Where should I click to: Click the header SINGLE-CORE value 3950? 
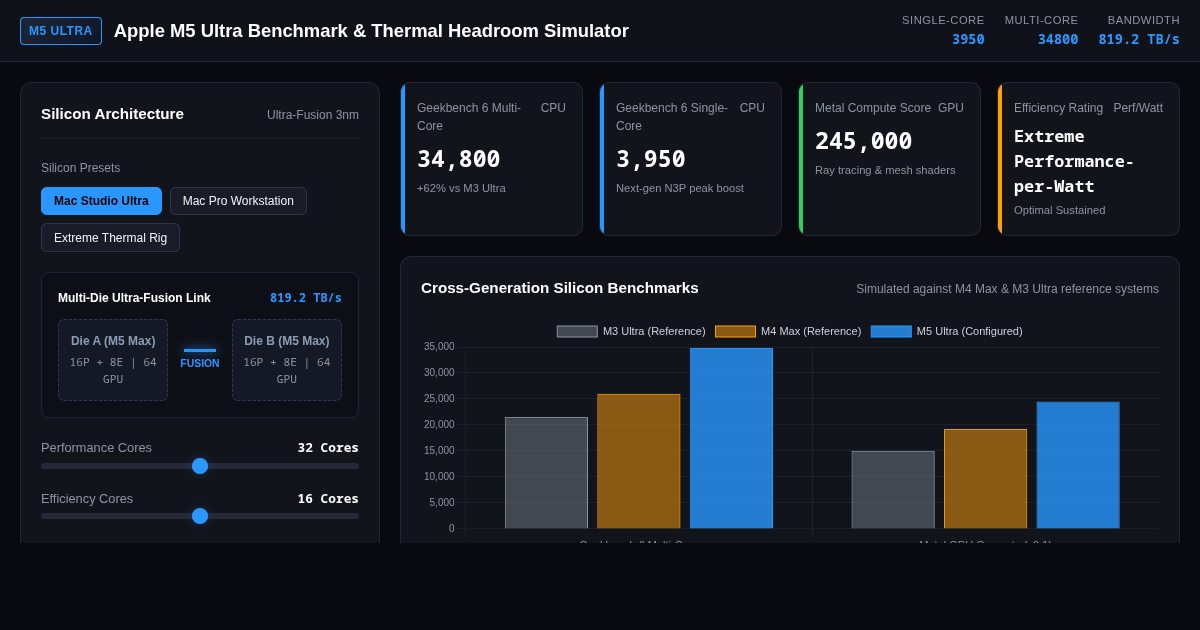(x=968, y=39)
